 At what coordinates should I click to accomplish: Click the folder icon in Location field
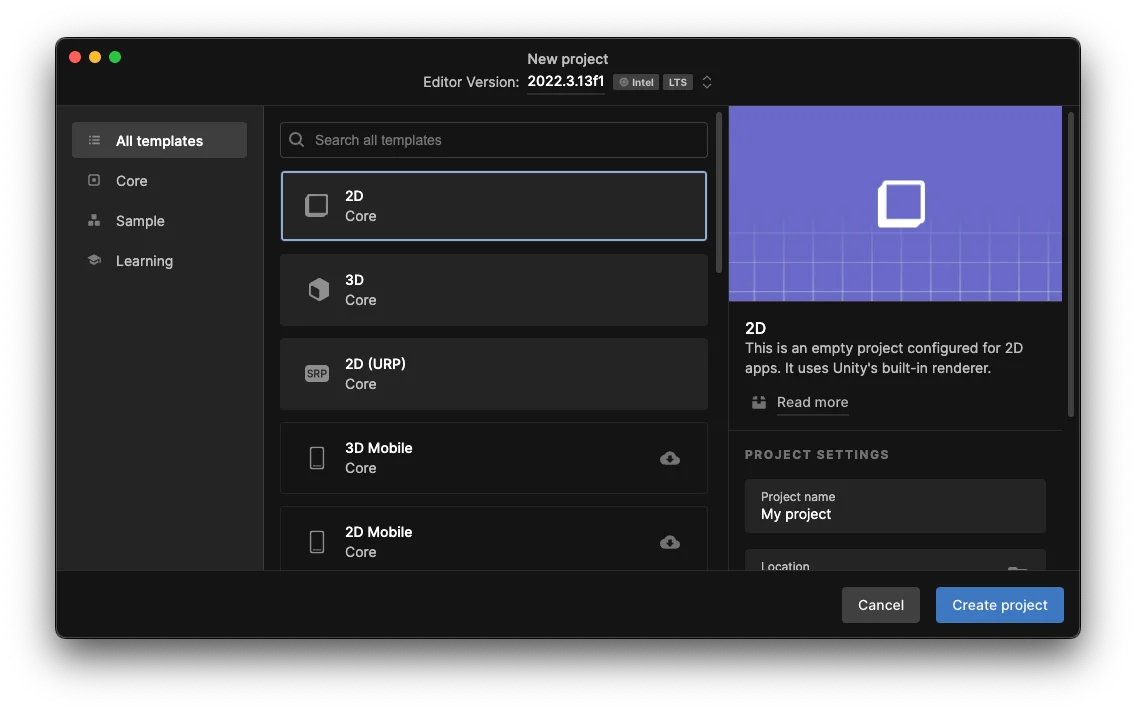[x=1017, y=567]
